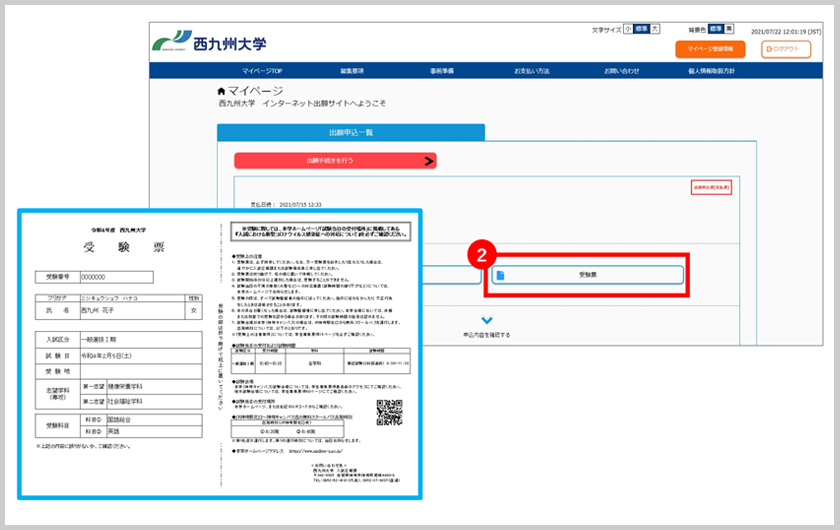The height and width of the screenshot is (530, 840).
Task: Click the 西九州大学 logo
Action: point(209,42)
